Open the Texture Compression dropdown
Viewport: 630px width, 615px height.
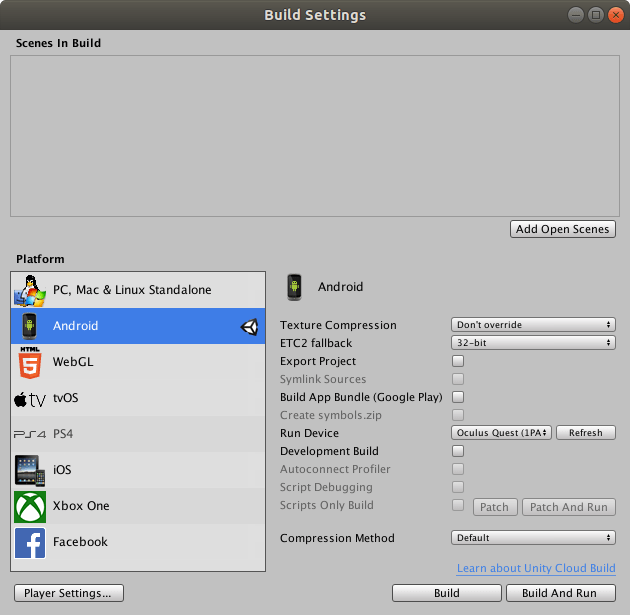click(x=533, y=325)
